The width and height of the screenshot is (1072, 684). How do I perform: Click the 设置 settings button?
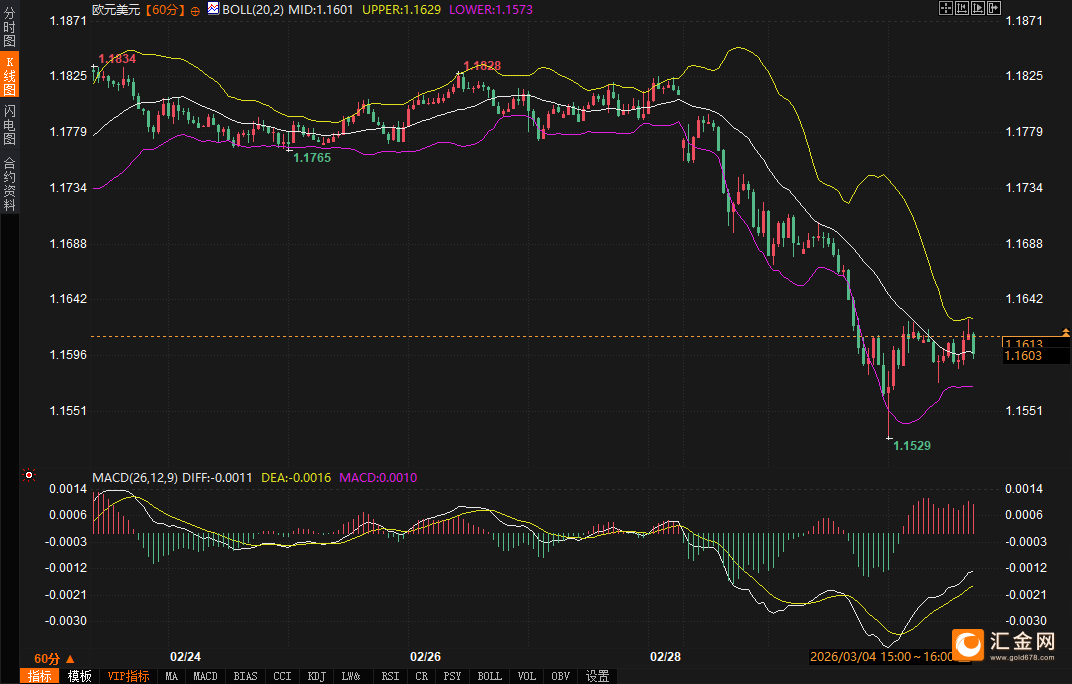click(597, 676)
